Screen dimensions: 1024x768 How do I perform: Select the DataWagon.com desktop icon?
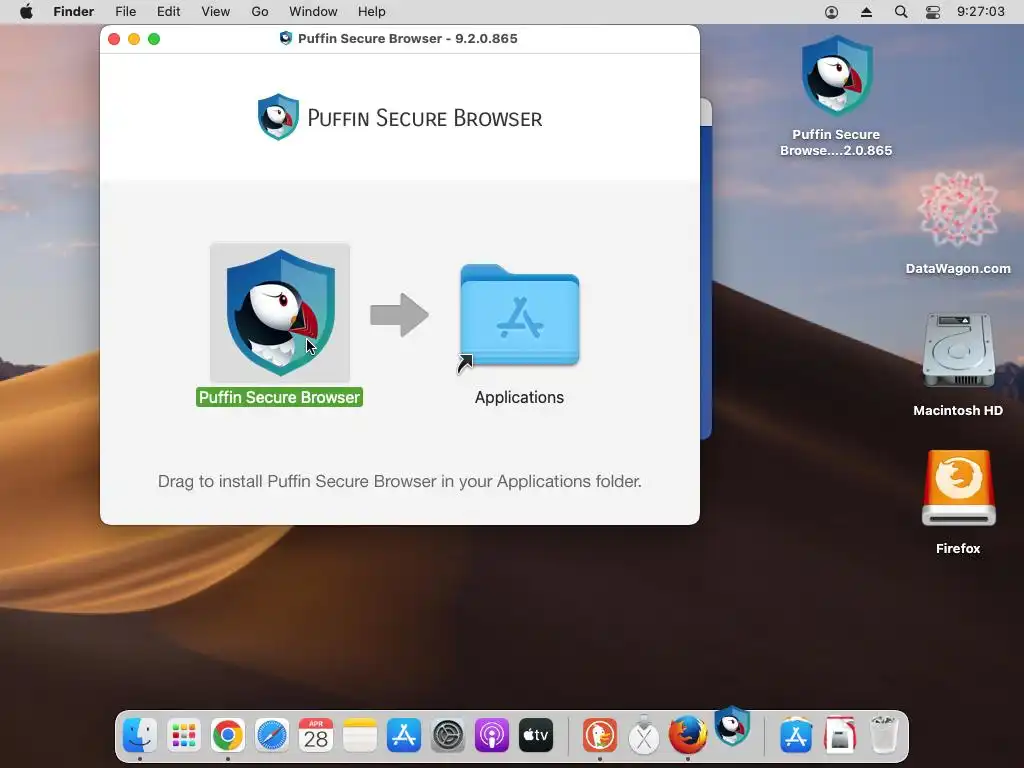click(958, 210)
